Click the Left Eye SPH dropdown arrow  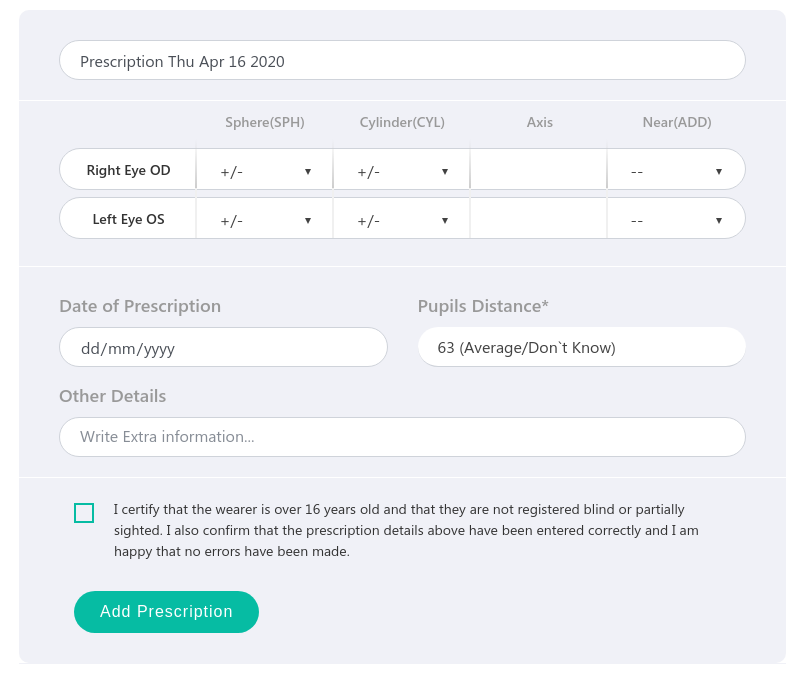(x=308, y=221)
